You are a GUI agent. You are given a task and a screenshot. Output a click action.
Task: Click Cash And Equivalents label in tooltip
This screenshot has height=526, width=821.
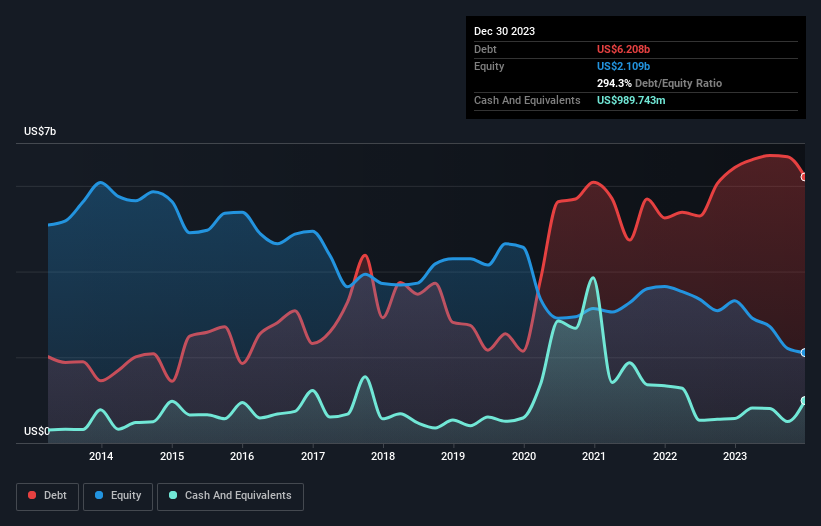[x=527, y=100]
